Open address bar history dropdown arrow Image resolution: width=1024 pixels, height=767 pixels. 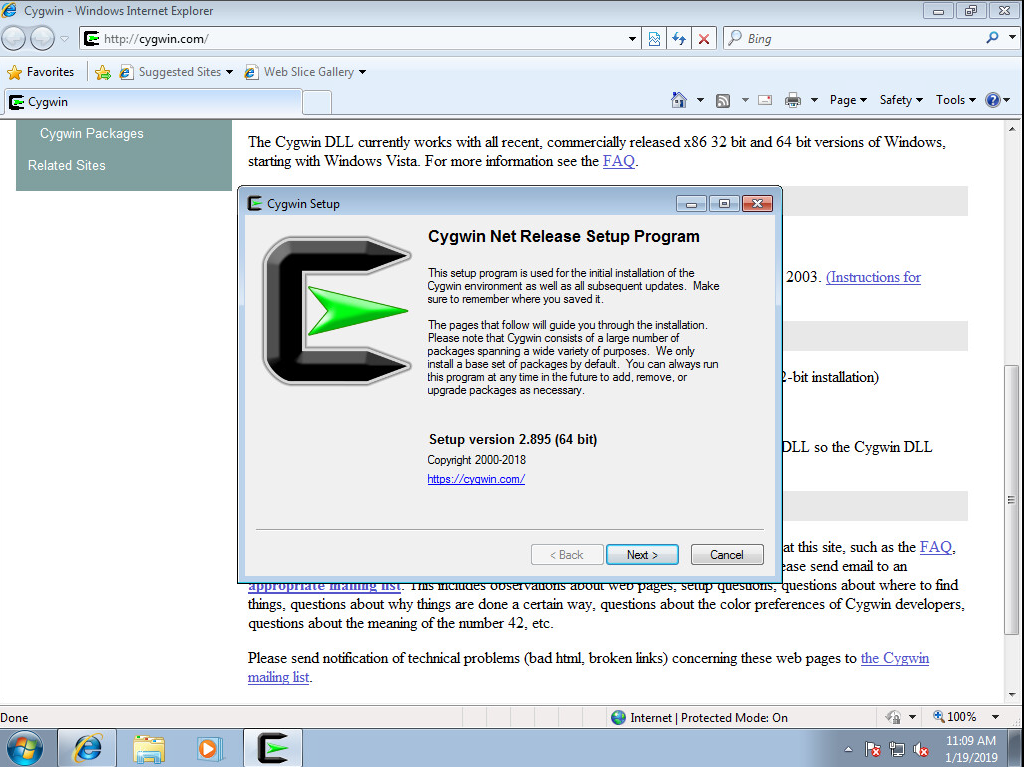click(x=632, y=39)
